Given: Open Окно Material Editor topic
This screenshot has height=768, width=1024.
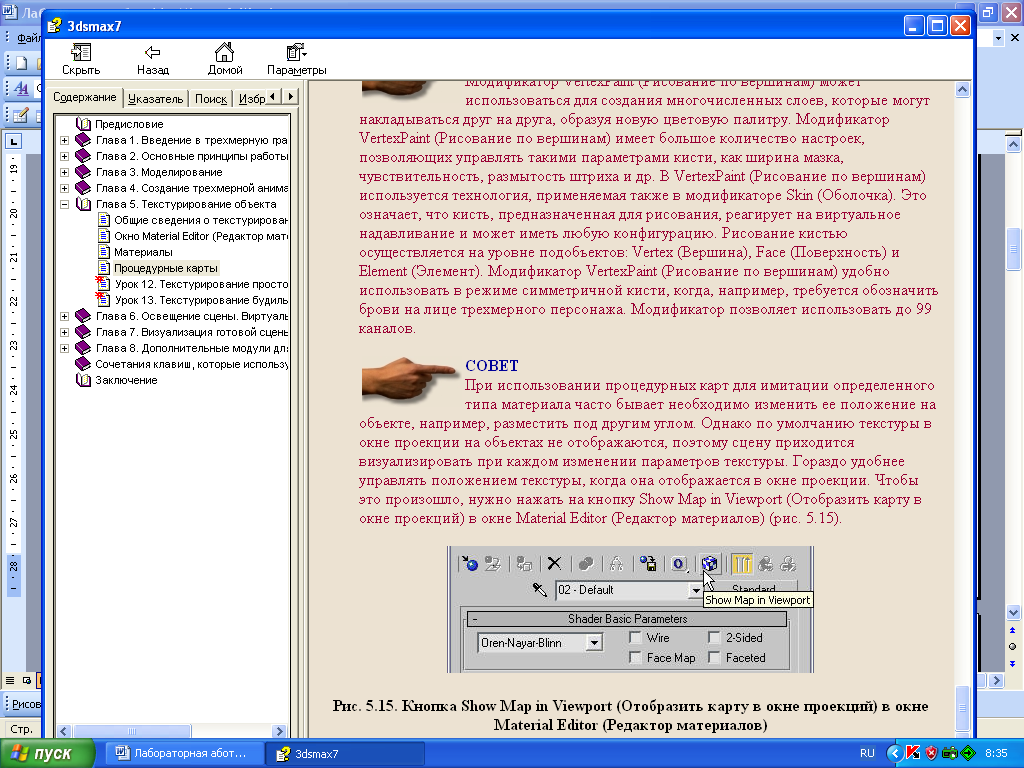Looking at the screenshot, I should (x=200, y=236).
